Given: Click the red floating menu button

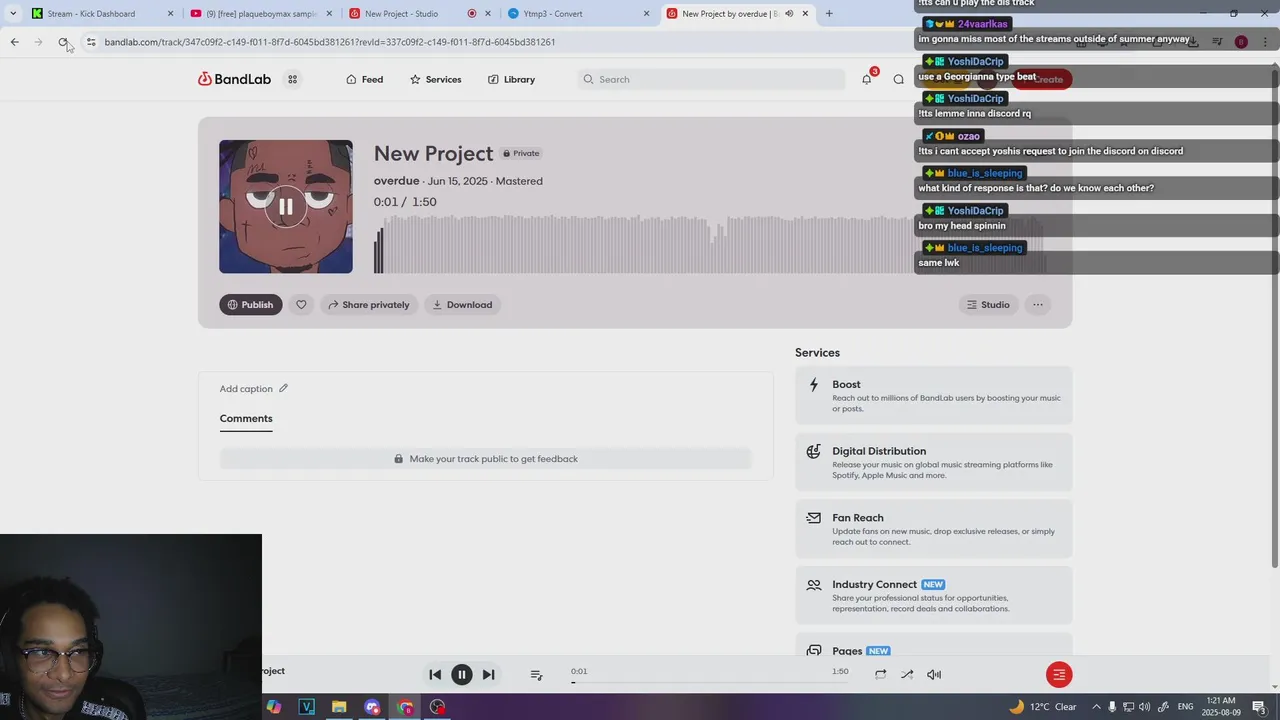Looking at the screenshot, I should click(x=1059, y=675).
